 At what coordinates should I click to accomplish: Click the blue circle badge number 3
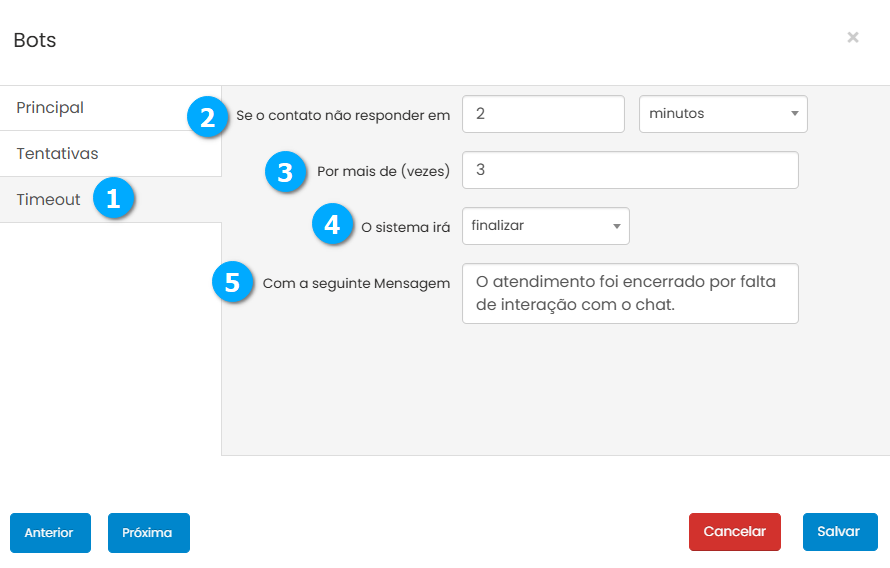click(285, 172)
